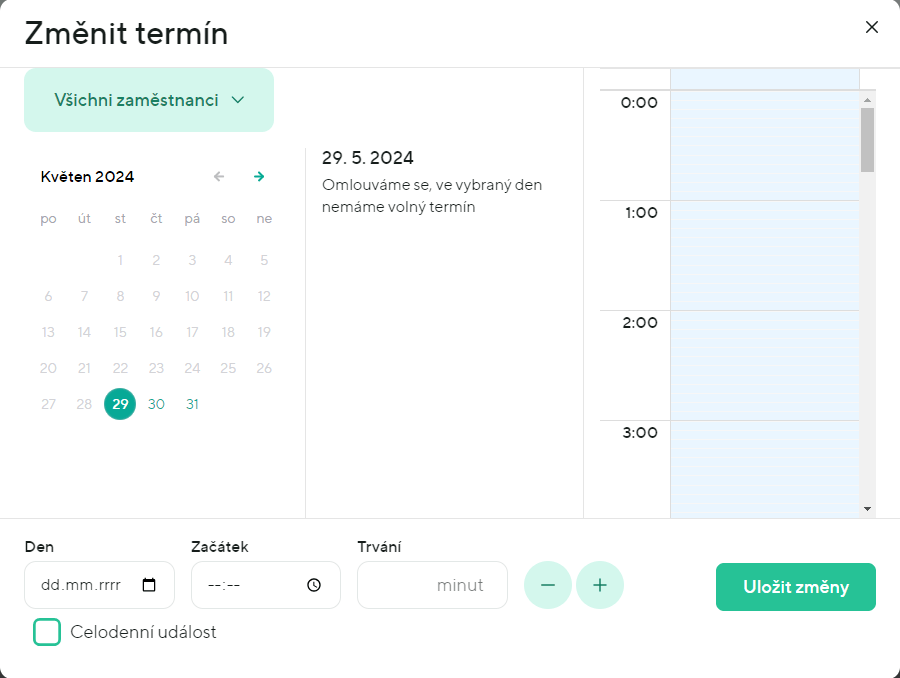Focus the Začátek time input field

[250, 586]
